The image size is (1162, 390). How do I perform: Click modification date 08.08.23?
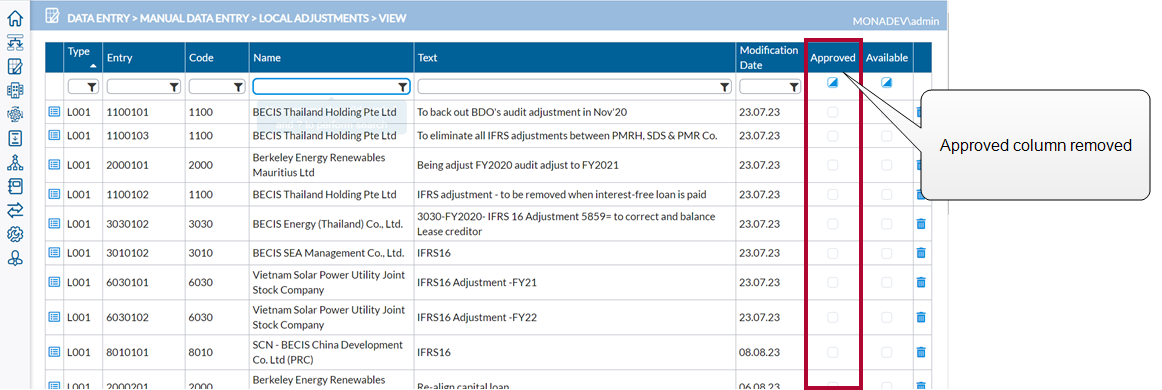point(760,352)
